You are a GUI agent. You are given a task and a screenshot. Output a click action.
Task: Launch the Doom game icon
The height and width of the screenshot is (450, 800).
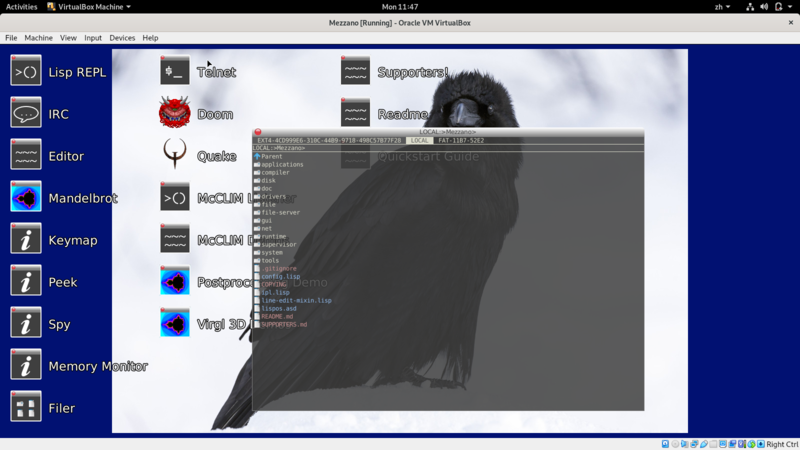(175, 113)
